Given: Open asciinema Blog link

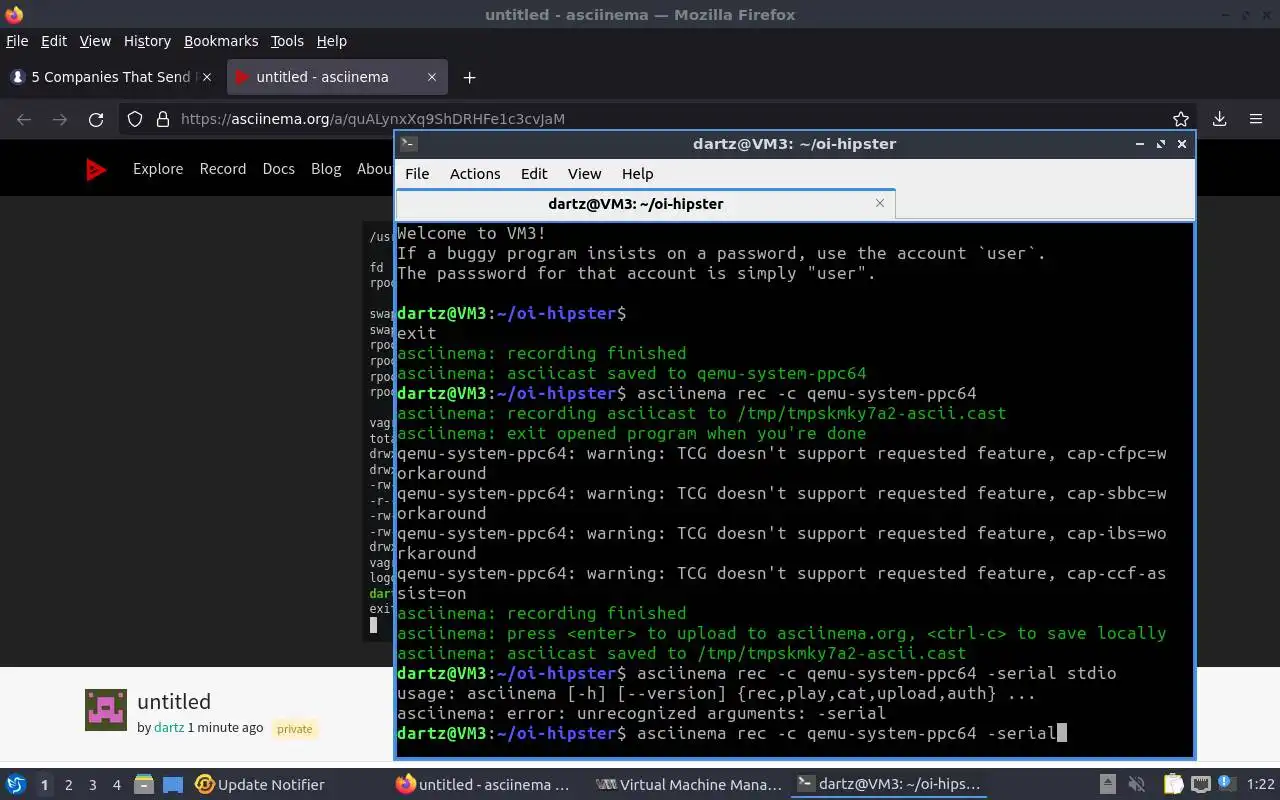Looking at the screenshot, I should point(326,169).
